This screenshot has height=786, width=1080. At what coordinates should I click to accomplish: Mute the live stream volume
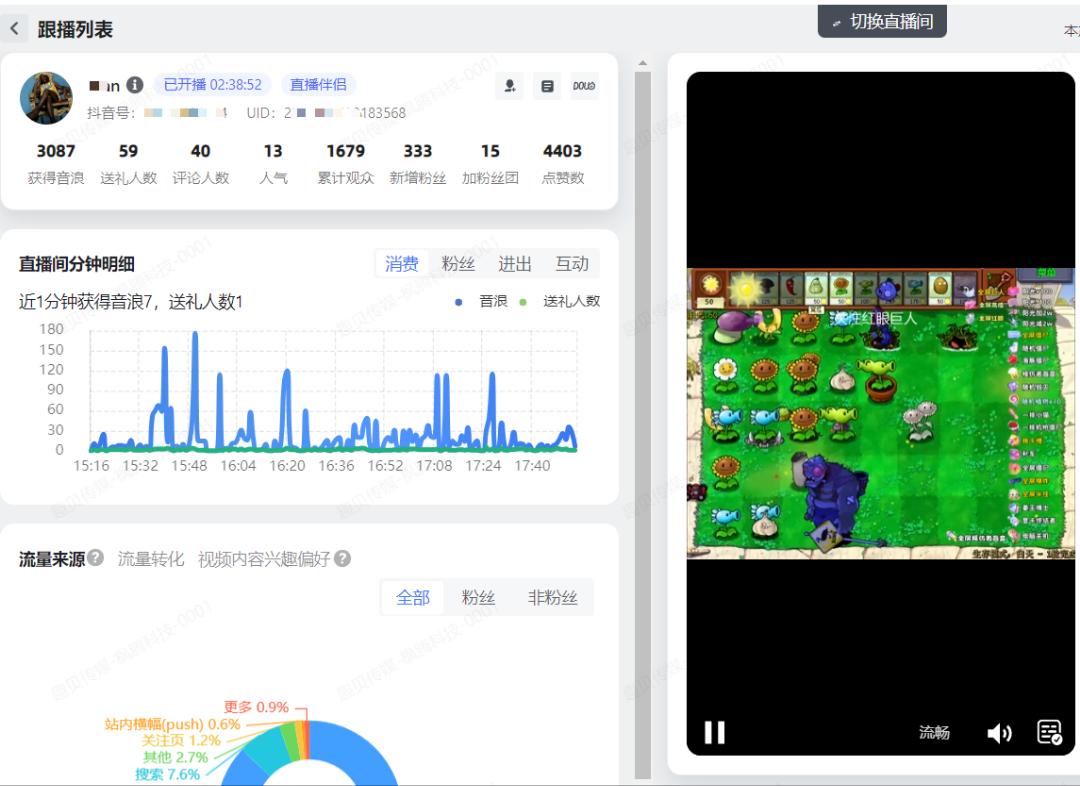point(998,733)
